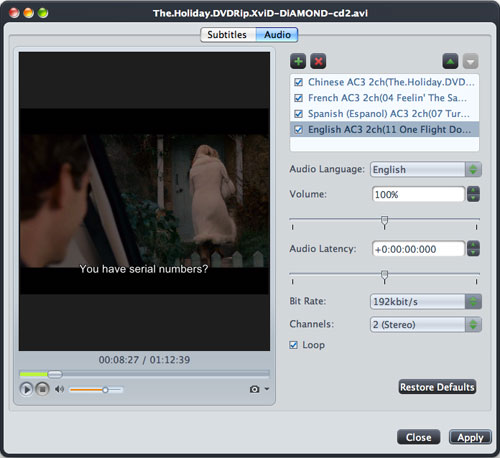Take a snapshot with the camera icon

[x=254, y=389]
